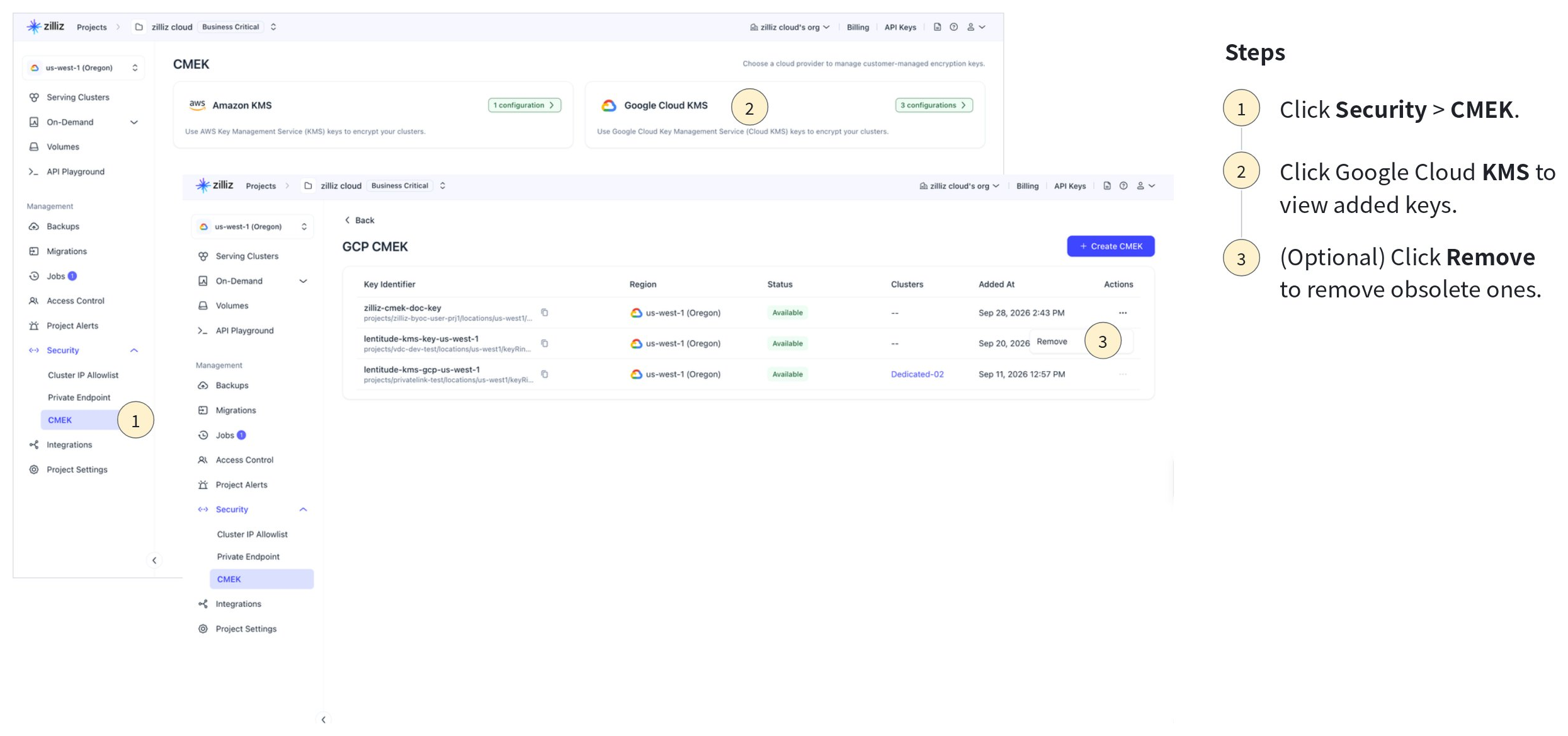
Task: Open actions ellipsis for lentitude-kms-gcp-us-west-1 row
Action: [x=1123, y=374]
